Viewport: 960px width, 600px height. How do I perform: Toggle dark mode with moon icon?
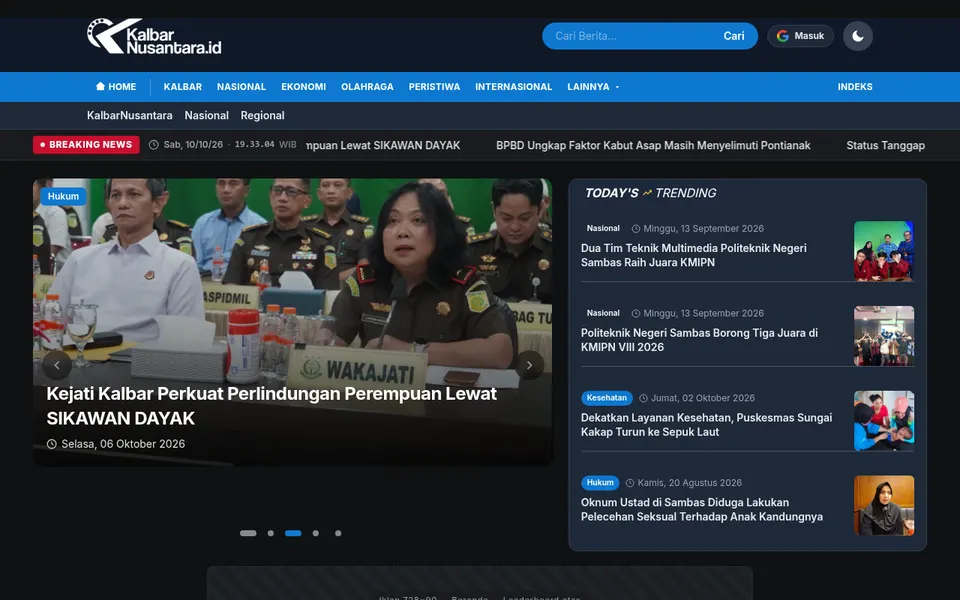tap(858, 36)
